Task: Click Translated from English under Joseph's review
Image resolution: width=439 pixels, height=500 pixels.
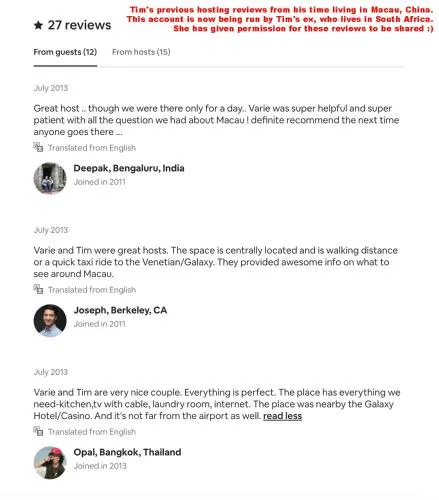Action: click(92, 290)
